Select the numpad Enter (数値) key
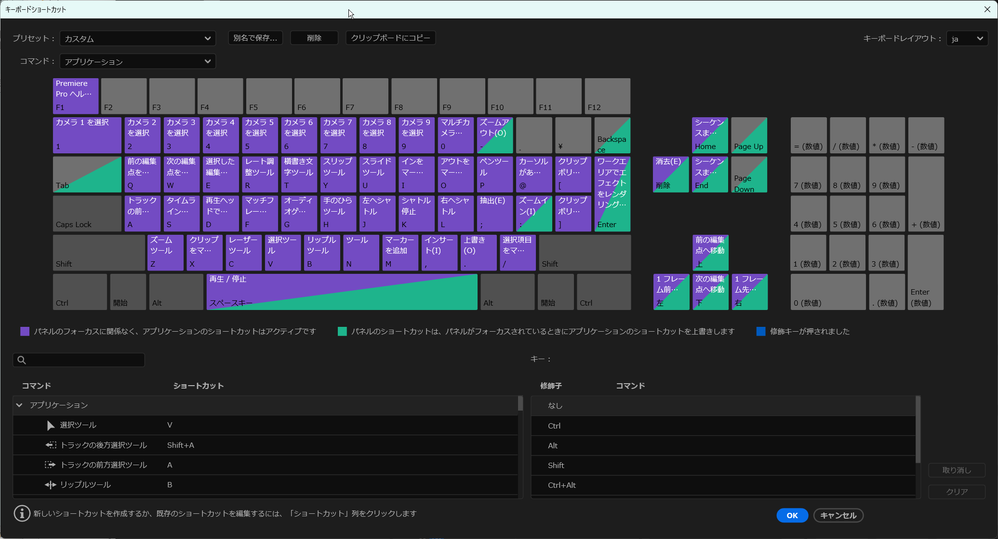998x539 pixels. (x=925, y=272)
